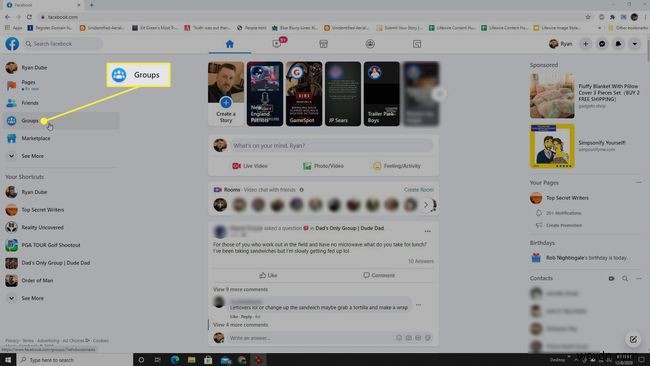Show next stories with arrow button
This screenshot has height=366, width=650.
coord(439,94)
